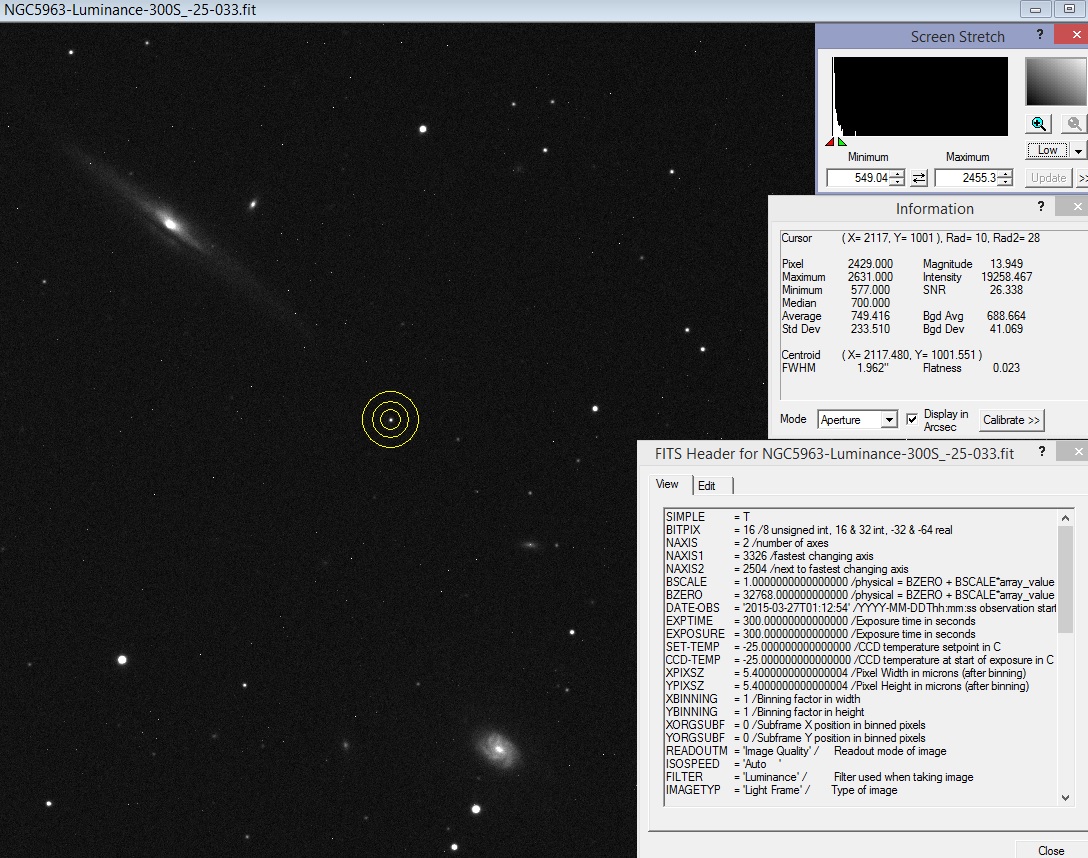The image size is (1088, 858).
Task: Open Information window help
Action: point(1041,206)
